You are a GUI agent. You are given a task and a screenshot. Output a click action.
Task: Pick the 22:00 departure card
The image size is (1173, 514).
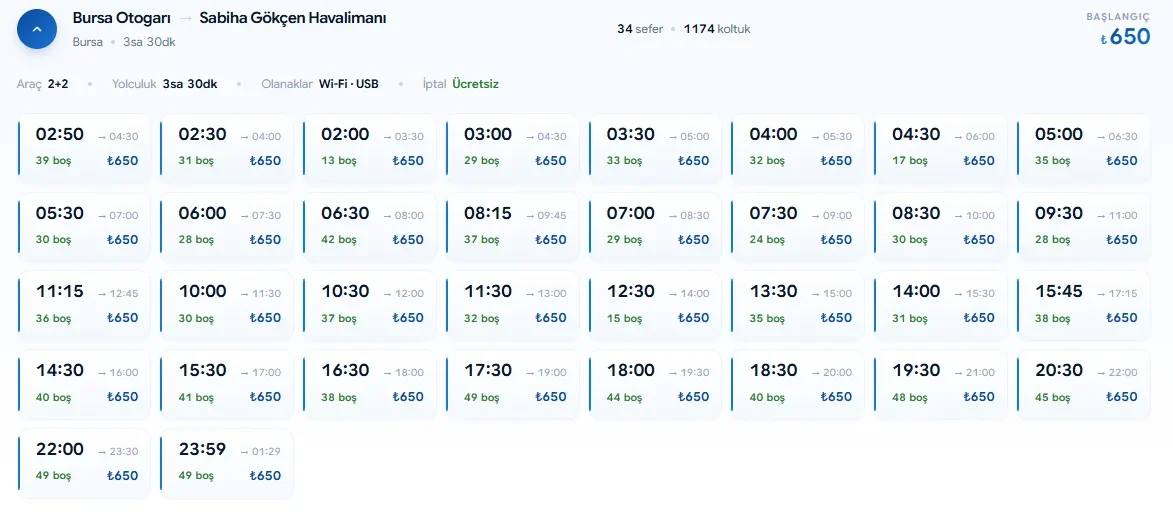point(84,464)
